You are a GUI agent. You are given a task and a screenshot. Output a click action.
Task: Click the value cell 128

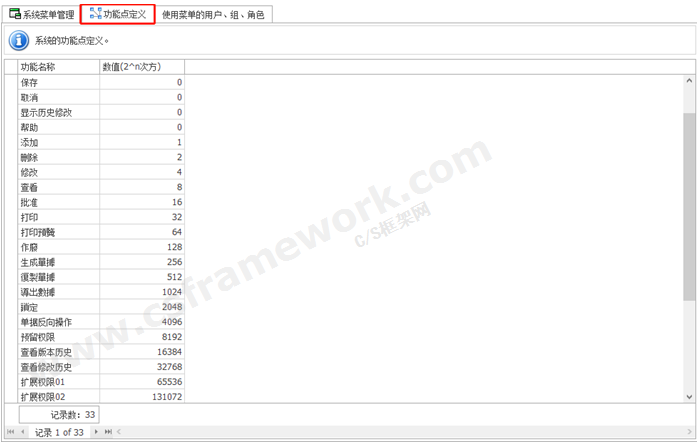142,247
